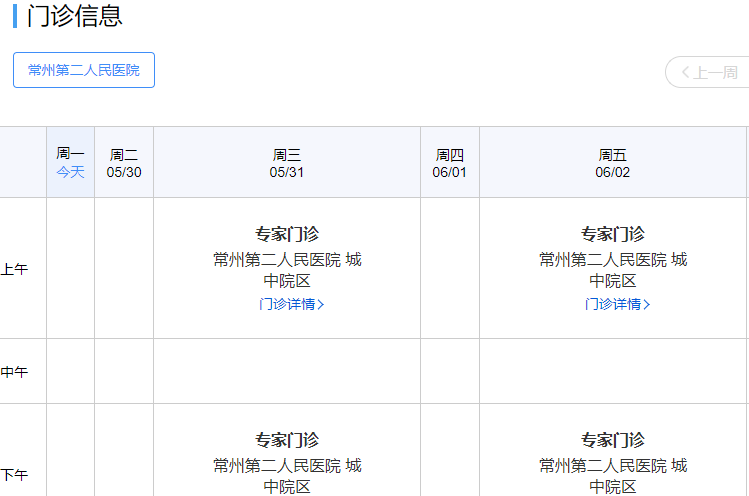This screenshot has height=496, width=749.
Task: Select the 周三 05/31 column header
Action: [286, 162]
